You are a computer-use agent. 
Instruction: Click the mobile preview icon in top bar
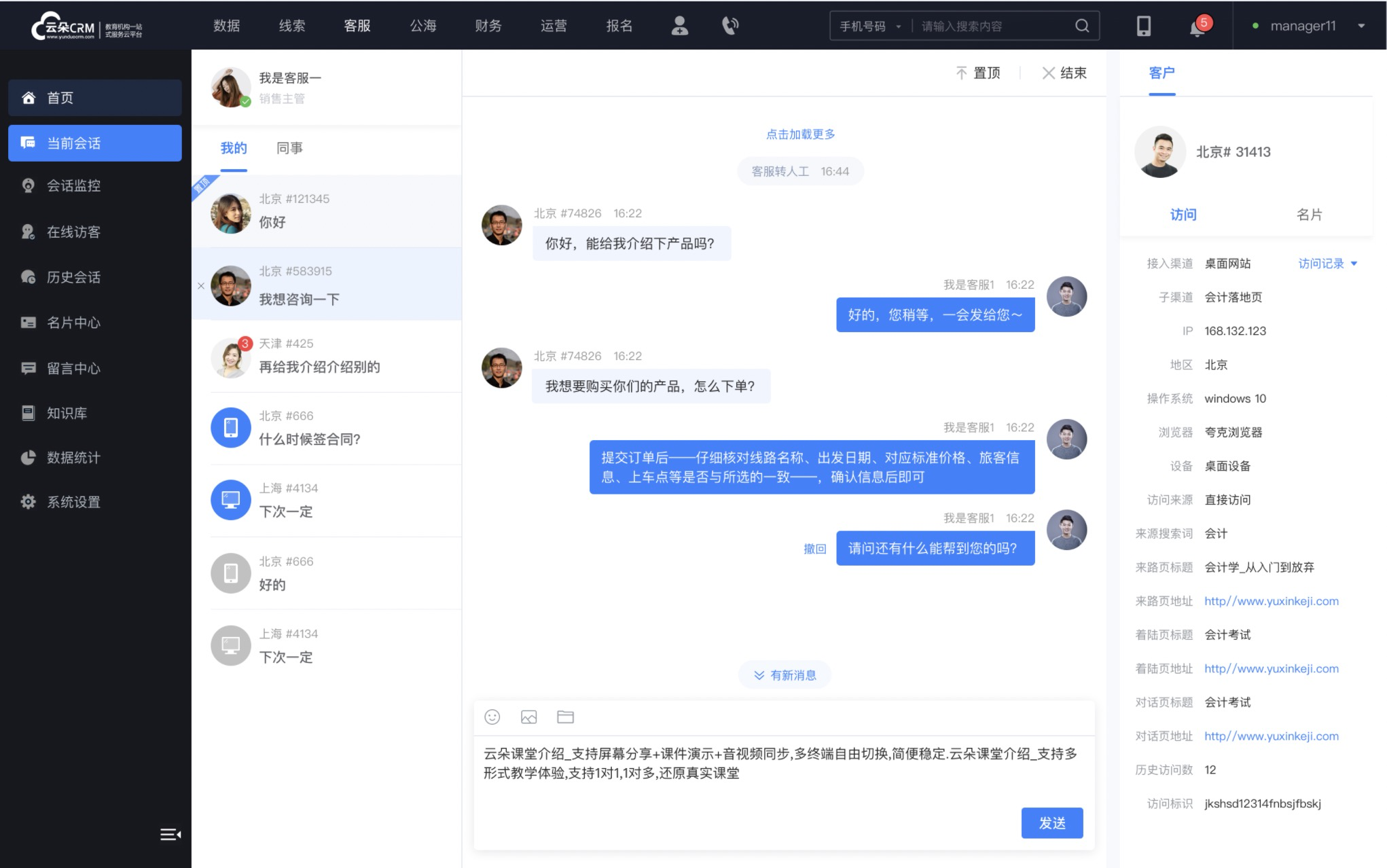point(1143,26)
